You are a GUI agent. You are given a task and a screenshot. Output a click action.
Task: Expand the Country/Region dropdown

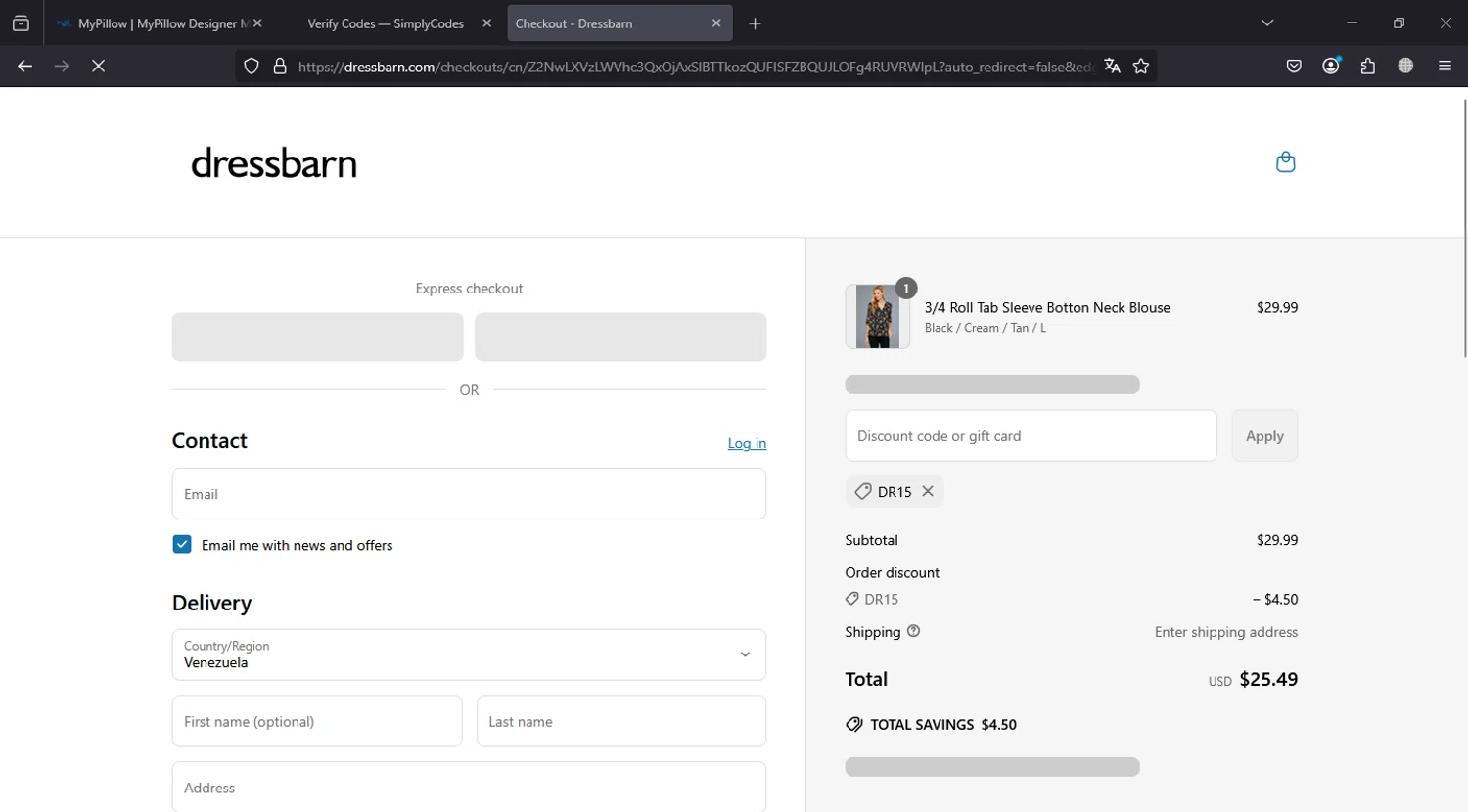click(469, 654)
